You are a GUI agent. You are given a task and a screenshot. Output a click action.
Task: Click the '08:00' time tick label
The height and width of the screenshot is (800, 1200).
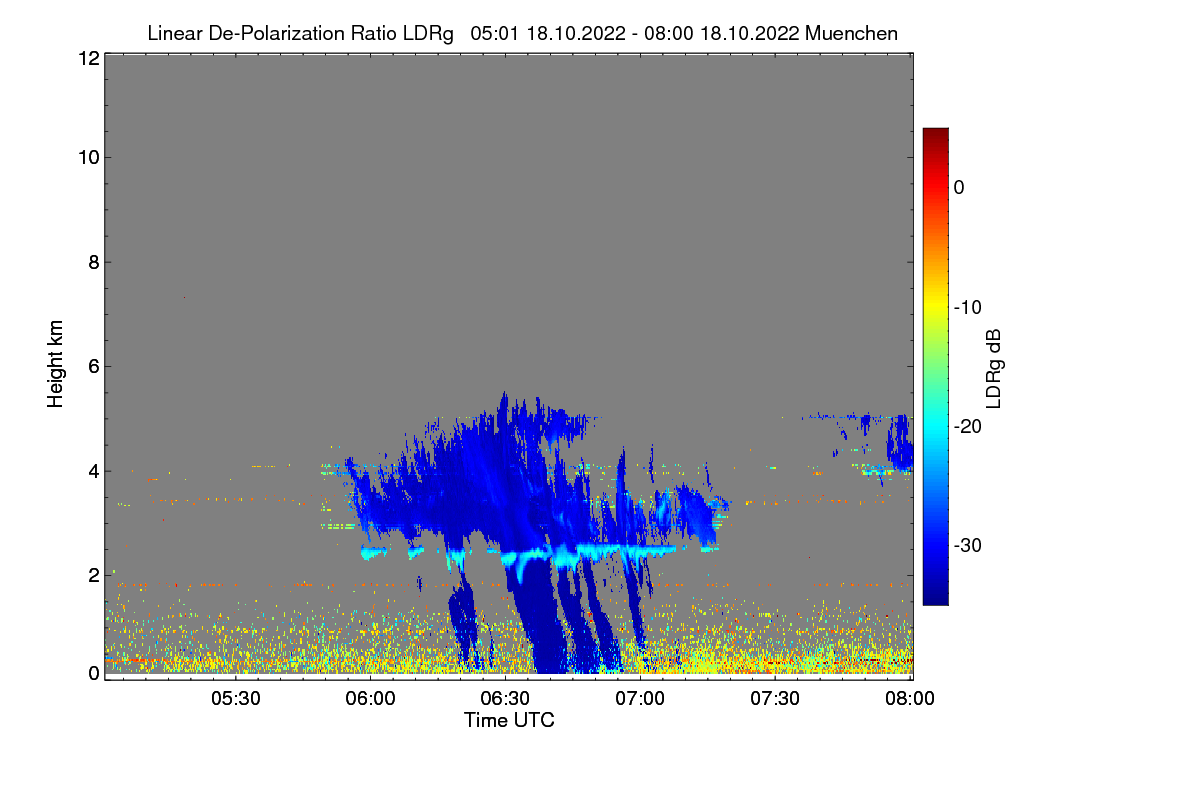[x=909, y=699]
